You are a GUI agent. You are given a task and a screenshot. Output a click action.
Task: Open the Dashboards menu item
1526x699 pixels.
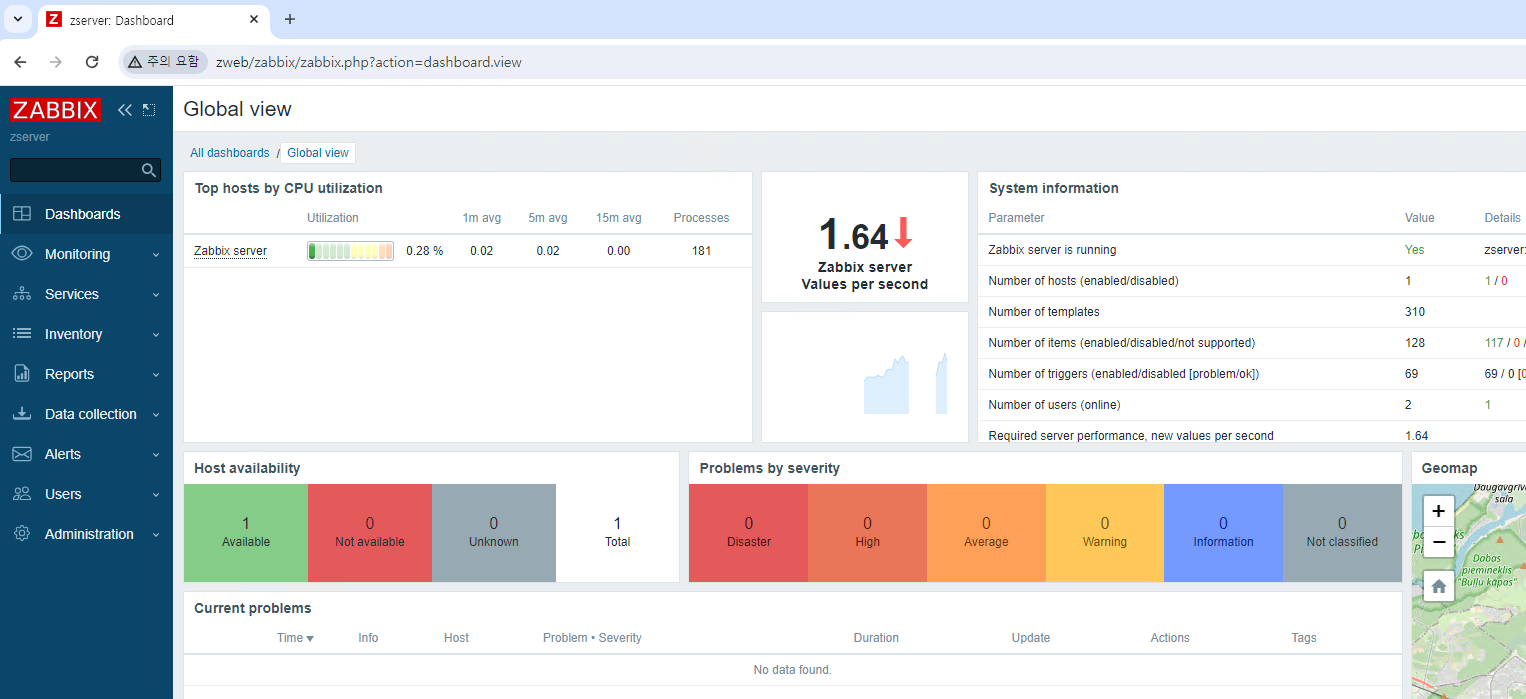(86, 214)
